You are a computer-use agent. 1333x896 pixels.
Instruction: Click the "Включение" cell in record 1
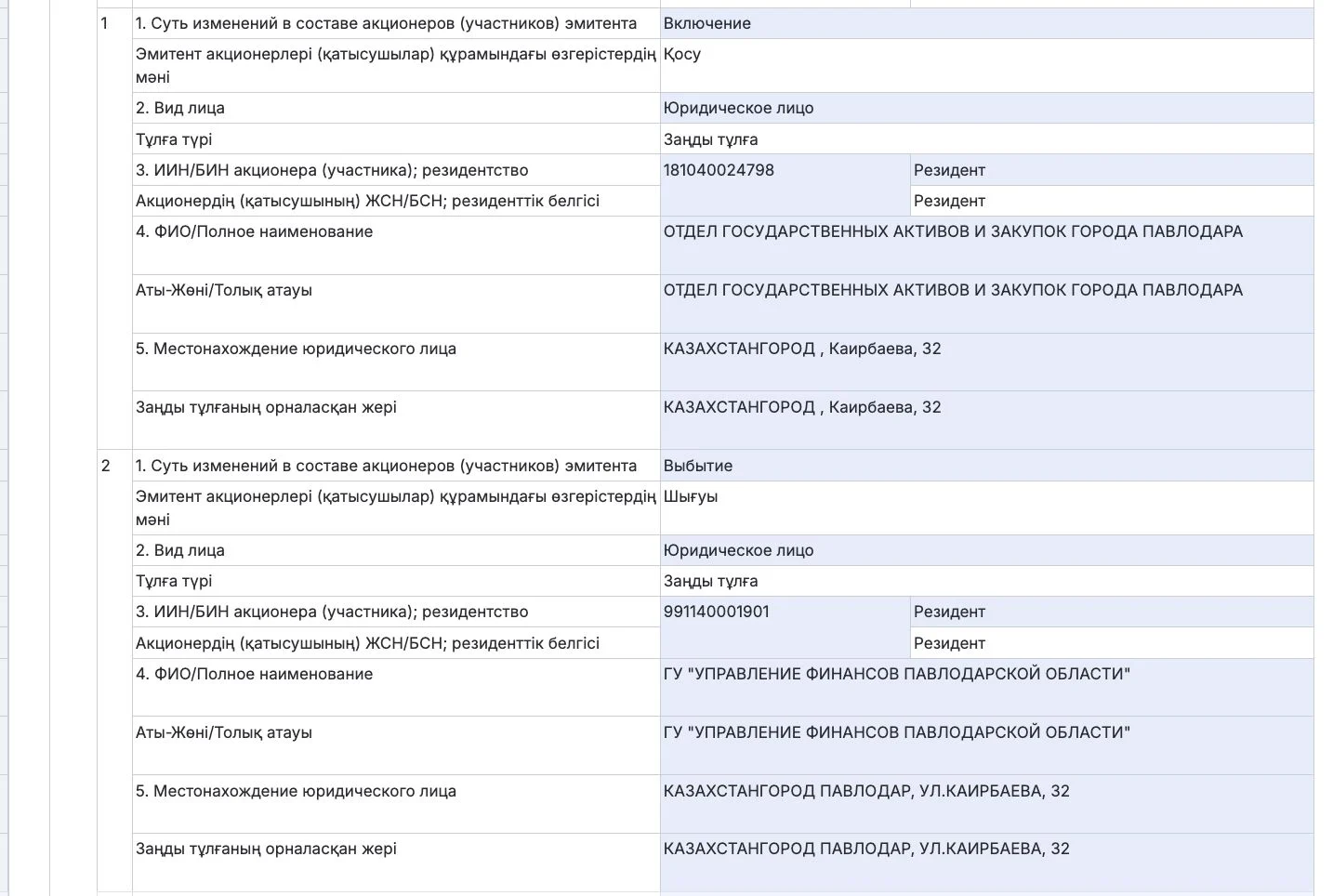tap(707, 23)
